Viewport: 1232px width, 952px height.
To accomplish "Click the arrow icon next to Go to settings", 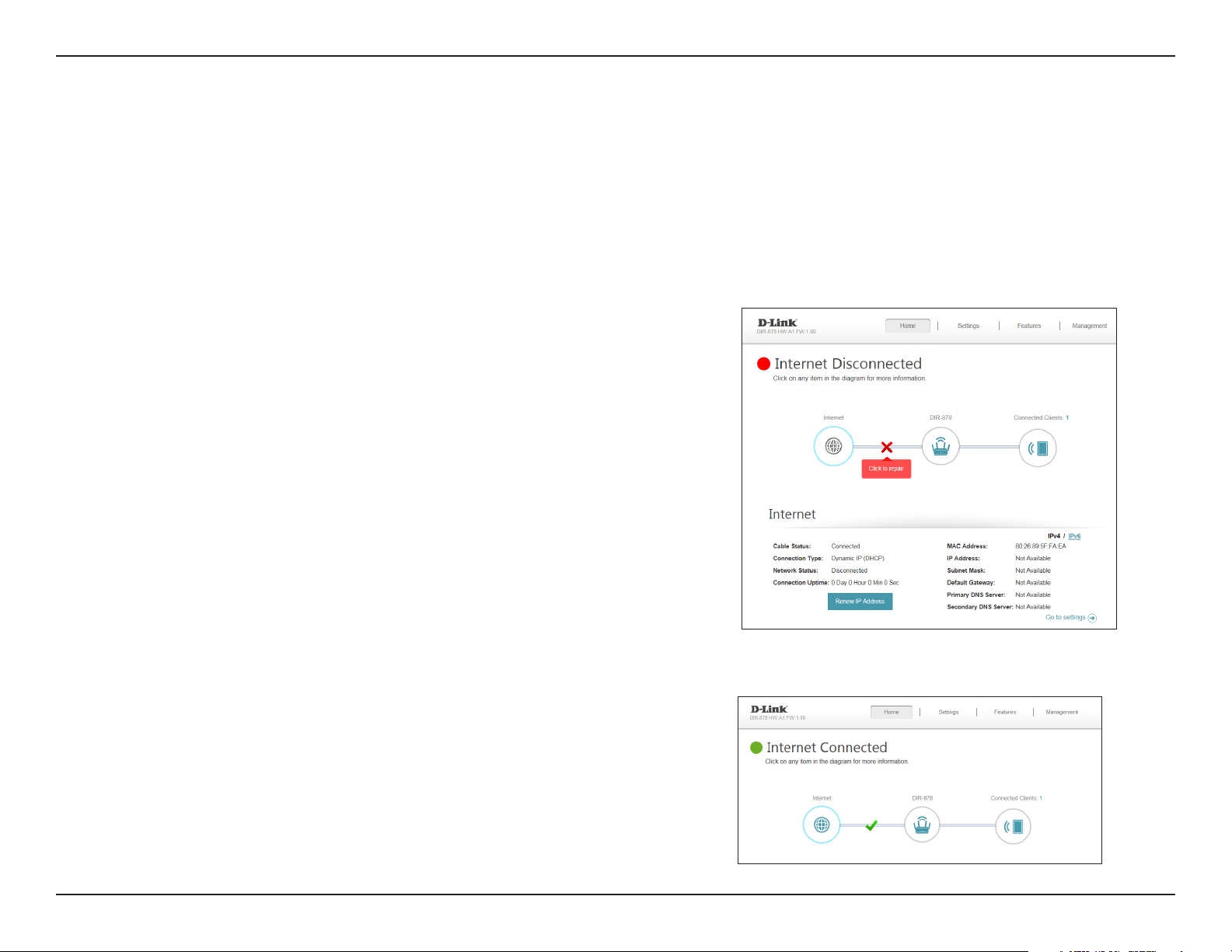I will click(1092, 618).
